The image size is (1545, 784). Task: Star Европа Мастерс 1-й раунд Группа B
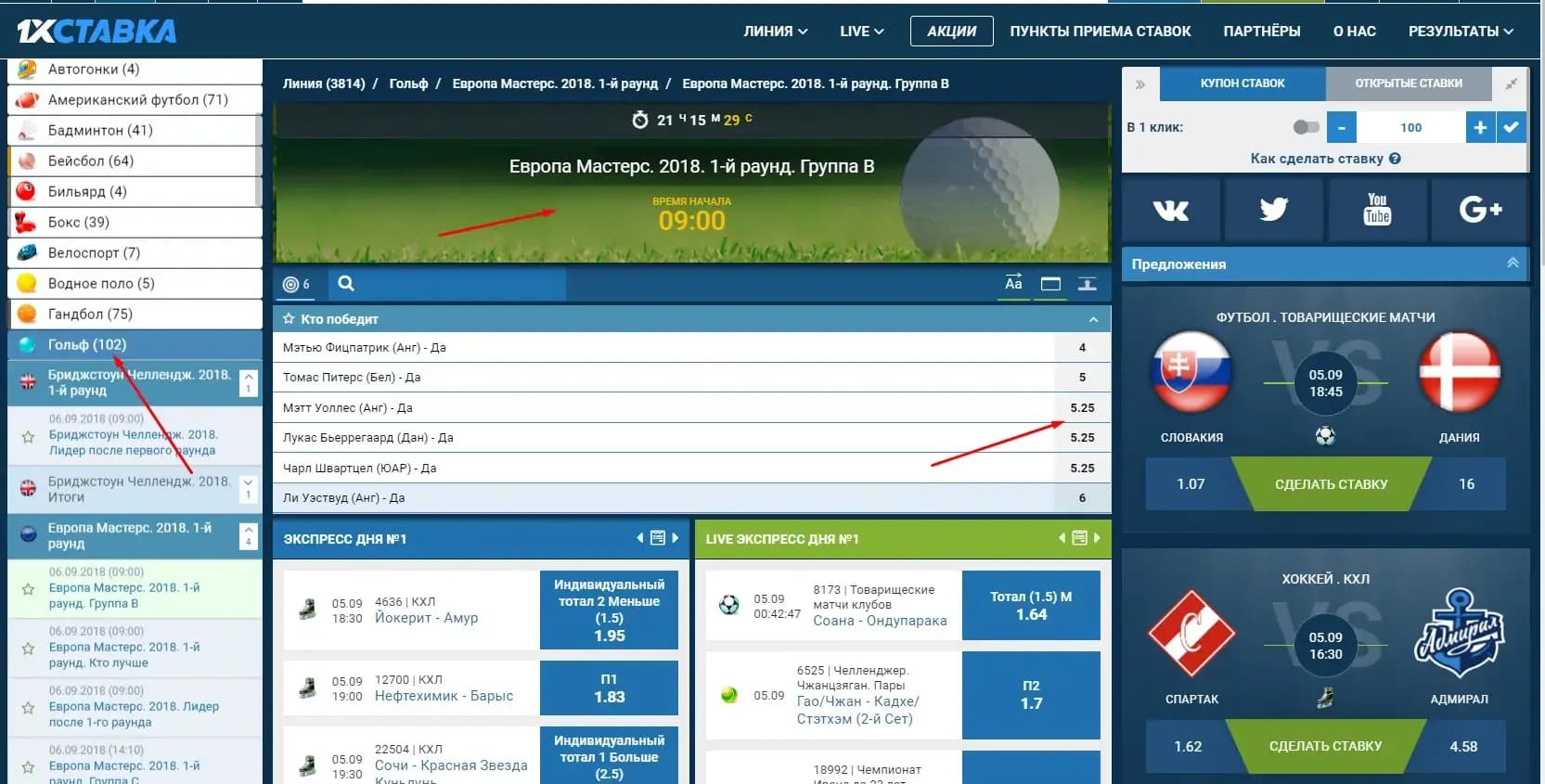[28, 589]
